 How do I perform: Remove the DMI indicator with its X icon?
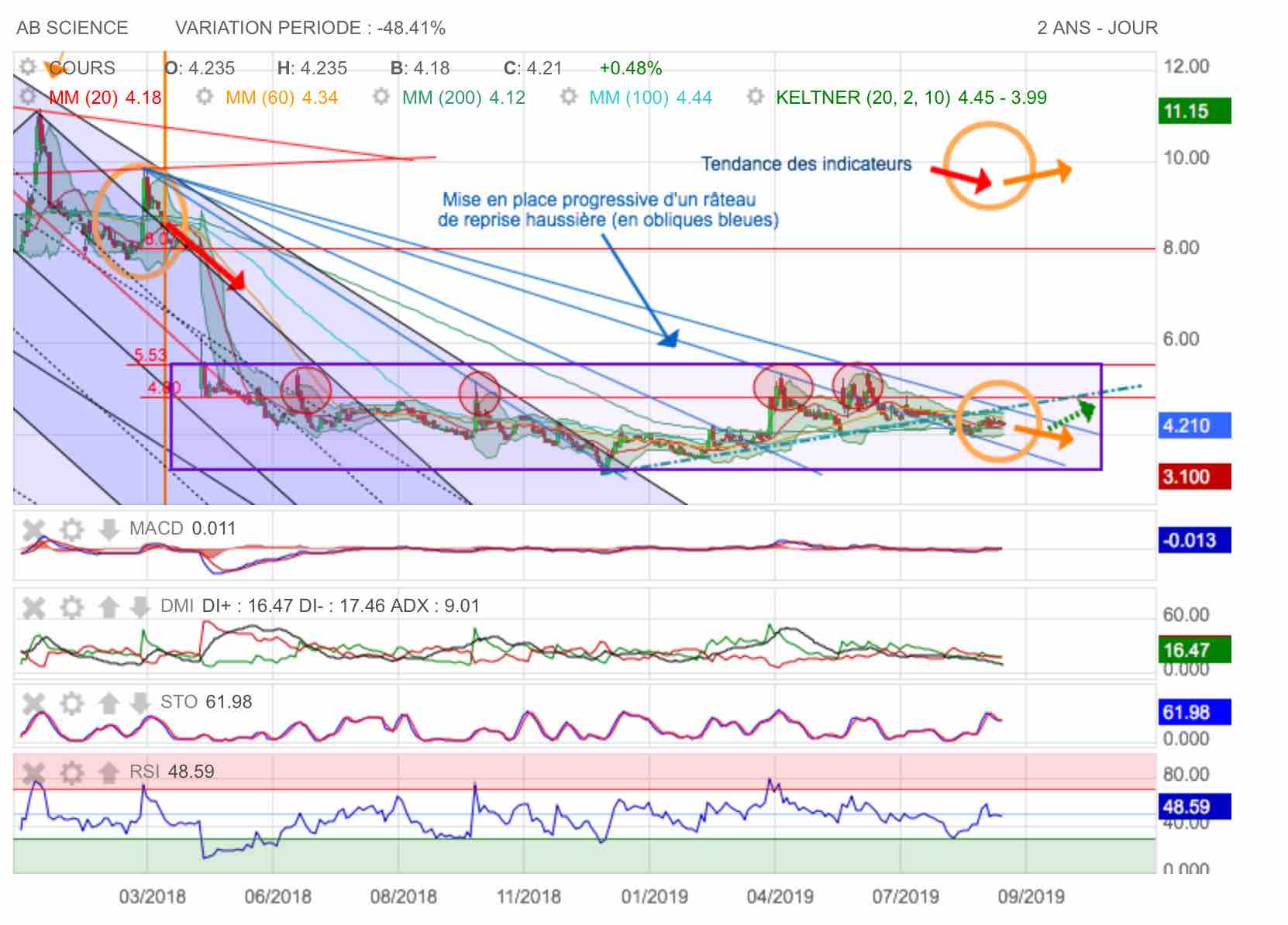(x=34, y=607)
